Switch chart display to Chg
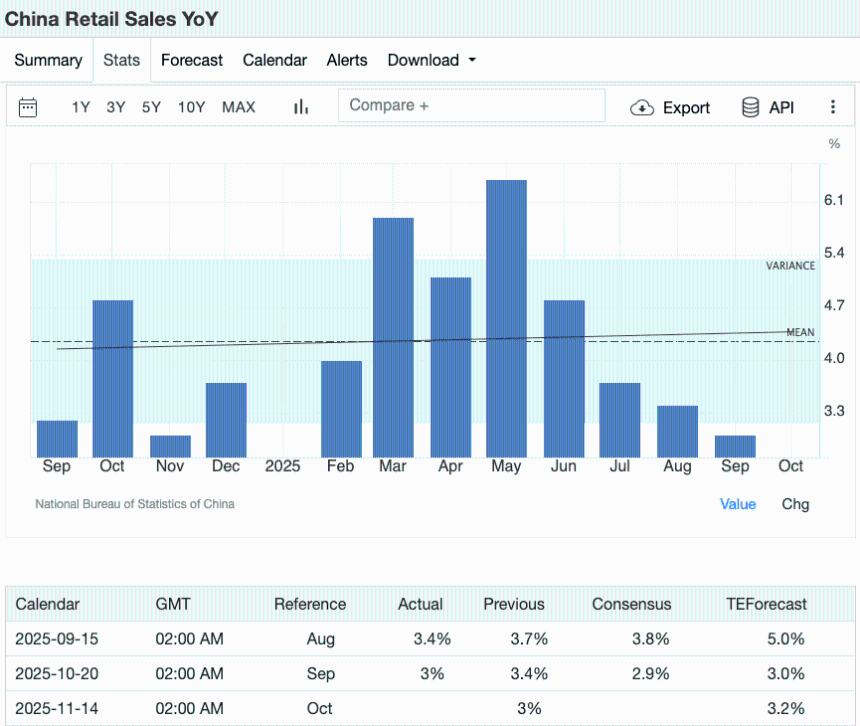Viewport: 860px width, 726px height. click(x=795, y=504)
